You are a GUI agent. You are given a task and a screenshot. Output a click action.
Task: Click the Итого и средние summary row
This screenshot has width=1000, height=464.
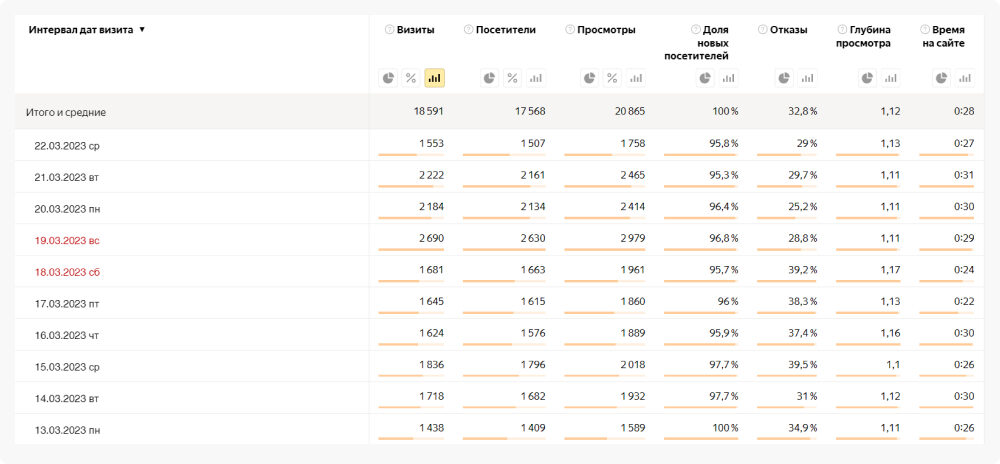66,113
